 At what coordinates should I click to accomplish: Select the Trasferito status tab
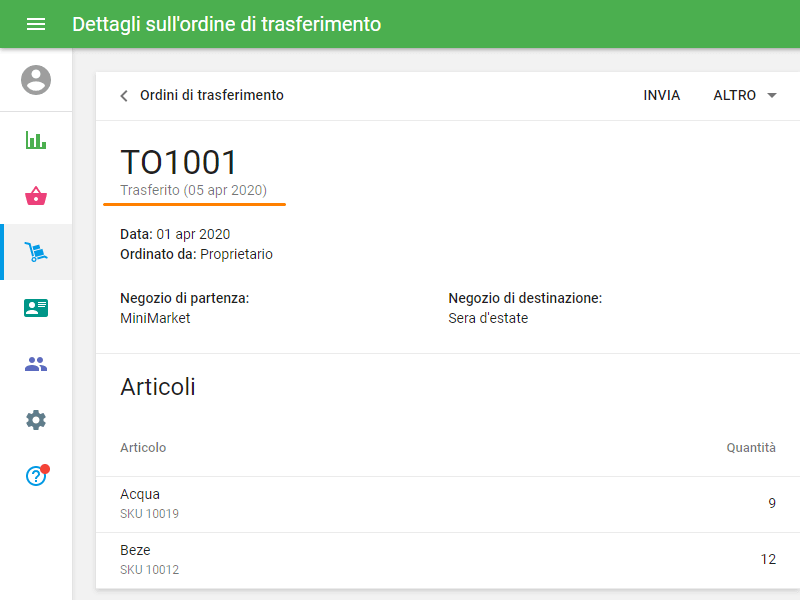(194, 190)
